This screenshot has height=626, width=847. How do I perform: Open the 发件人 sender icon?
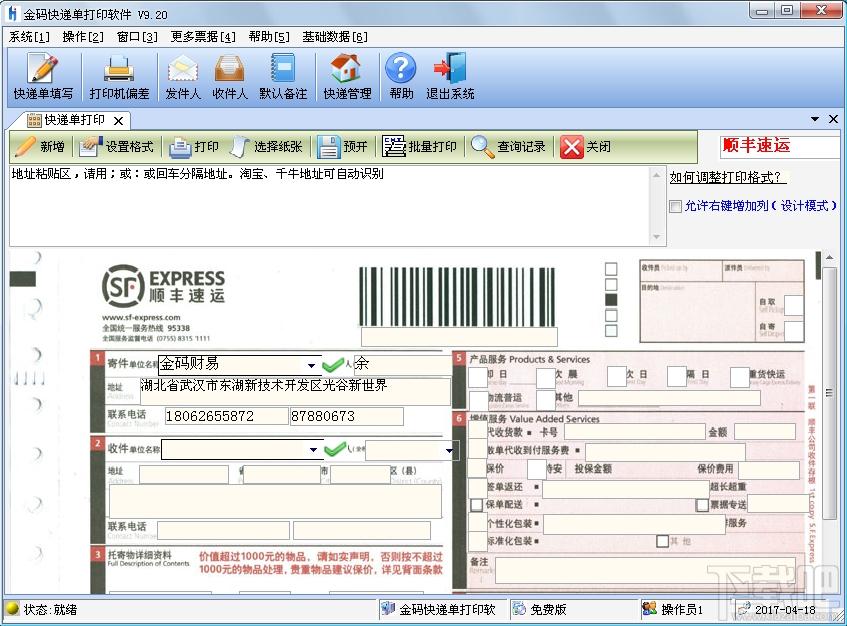[x=183, y=77]
